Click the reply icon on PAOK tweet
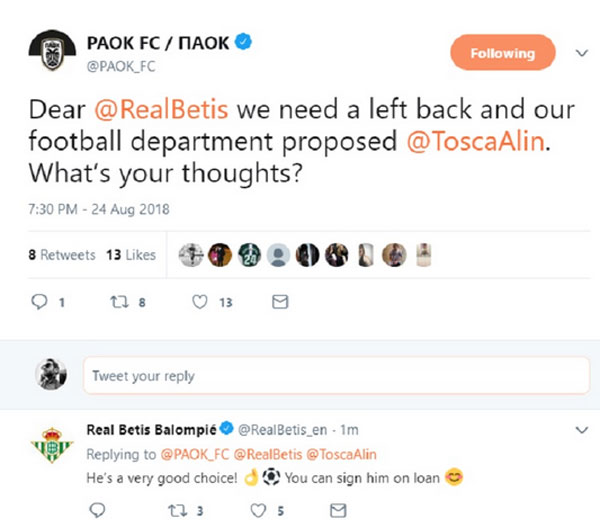600x527 pixels. click(40, 301)
